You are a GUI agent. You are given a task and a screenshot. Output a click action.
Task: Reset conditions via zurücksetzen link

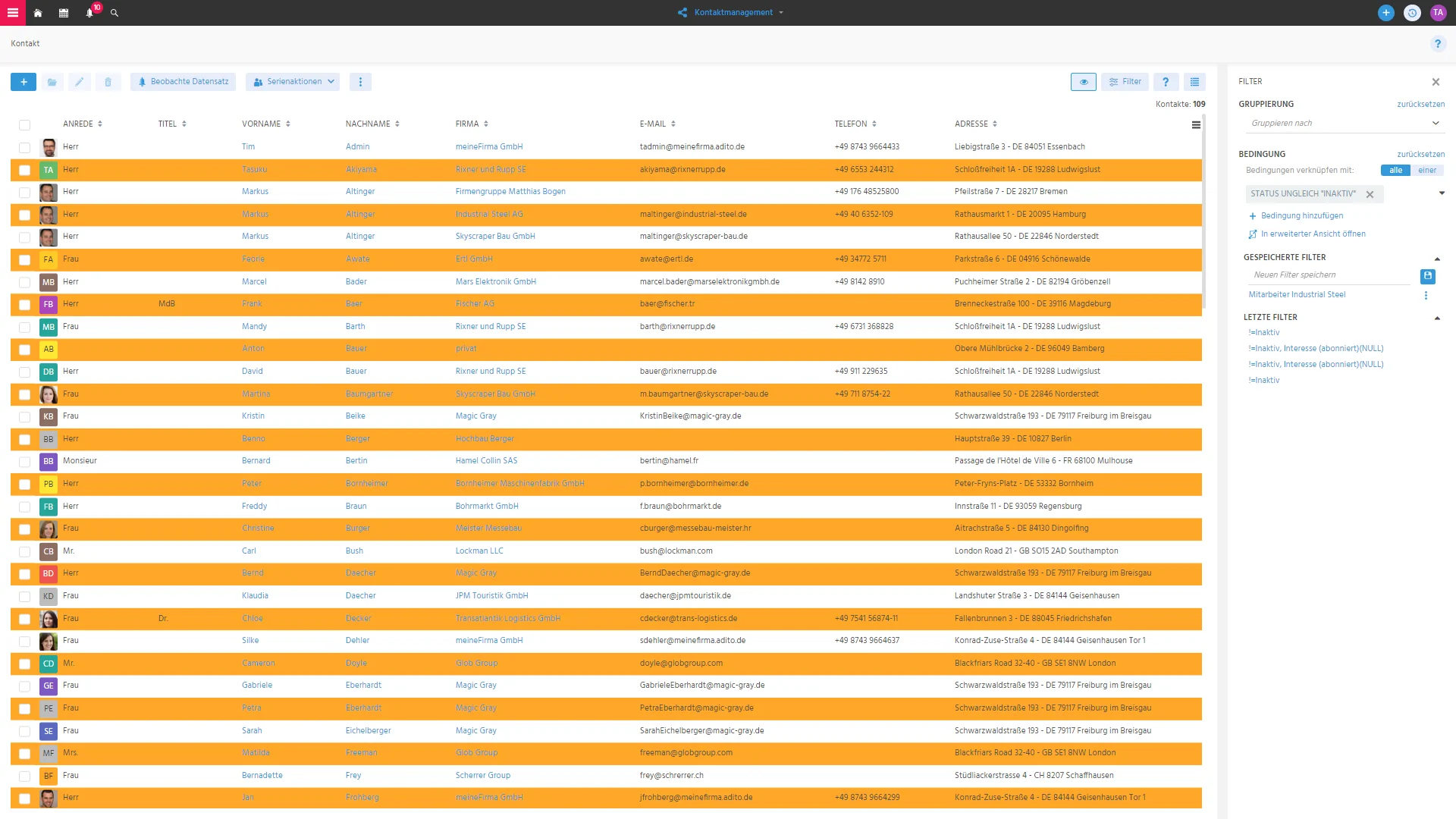(1420, 155)
